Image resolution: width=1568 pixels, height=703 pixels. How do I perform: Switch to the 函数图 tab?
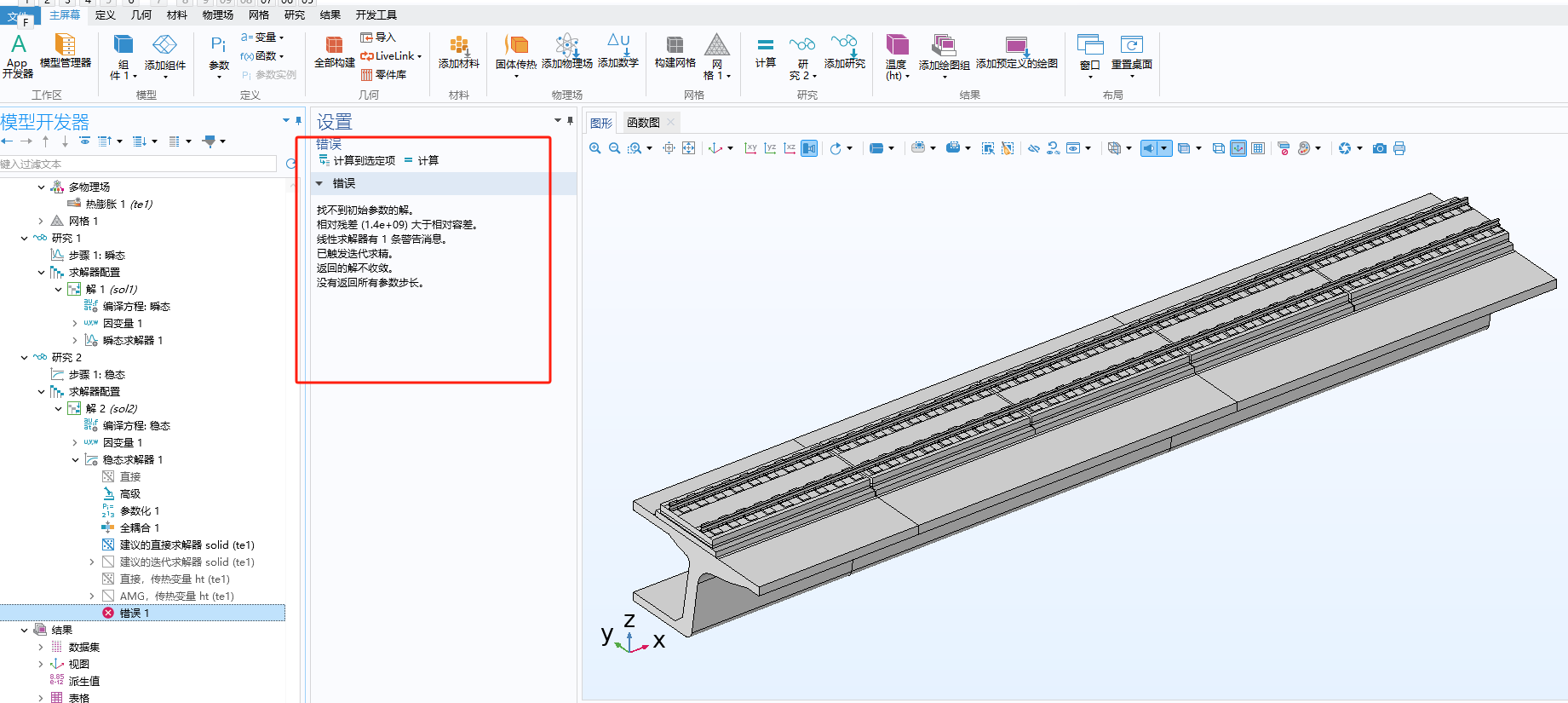coord(643,123)
